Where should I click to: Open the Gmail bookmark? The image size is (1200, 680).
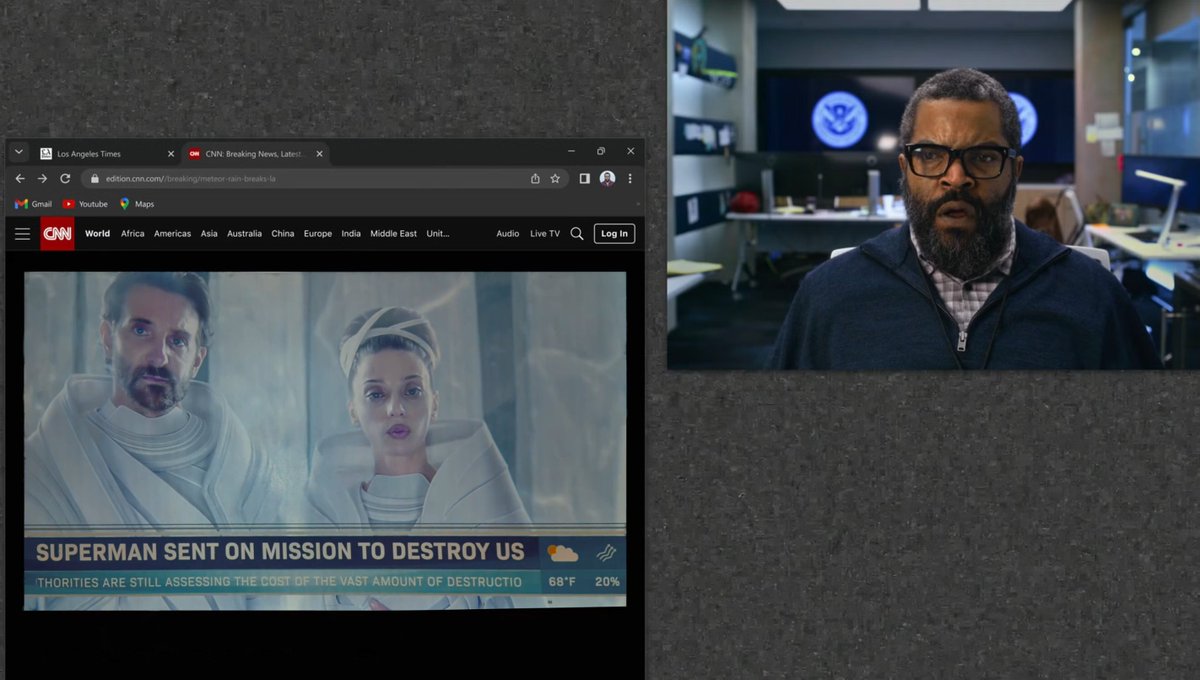[x=33, y=204]
